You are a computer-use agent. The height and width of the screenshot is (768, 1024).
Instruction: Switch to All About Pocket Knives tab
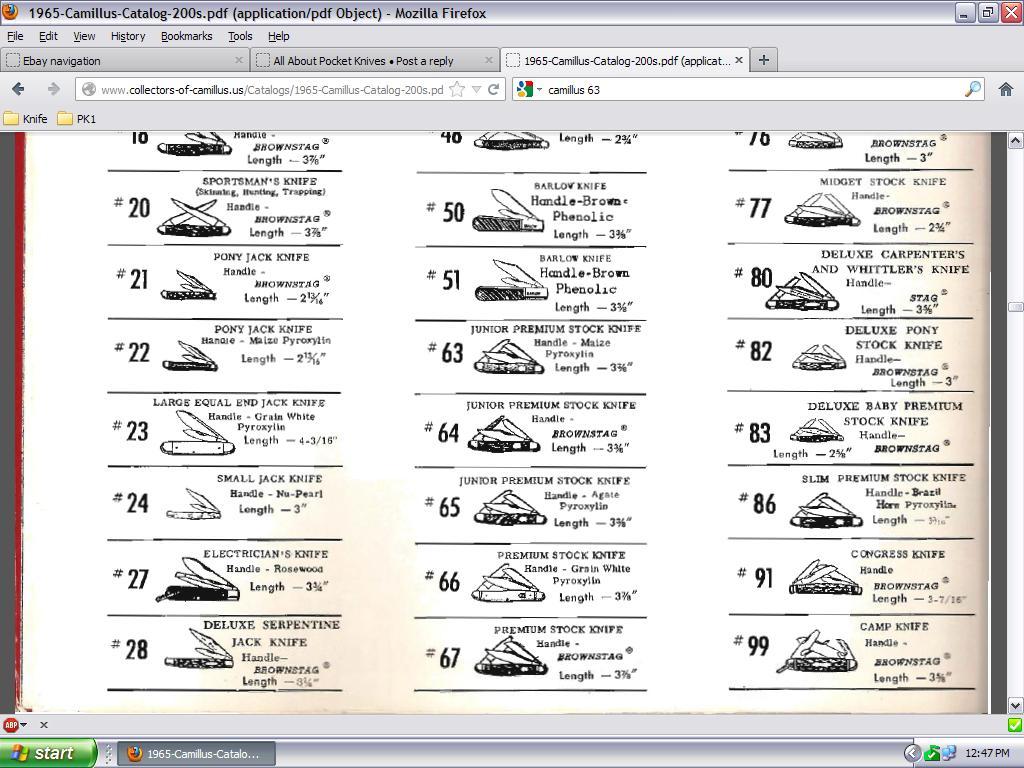pyautogui.click(x=376, y=60)
